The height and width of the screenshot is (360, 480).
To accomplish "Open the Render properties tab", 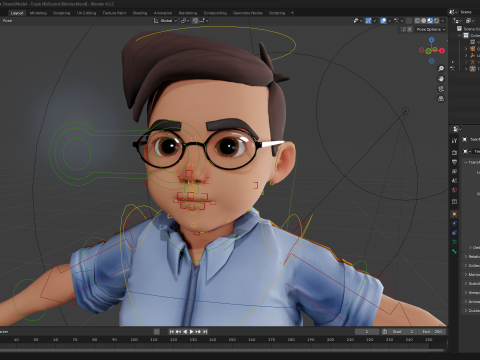I will pos(454,152).
